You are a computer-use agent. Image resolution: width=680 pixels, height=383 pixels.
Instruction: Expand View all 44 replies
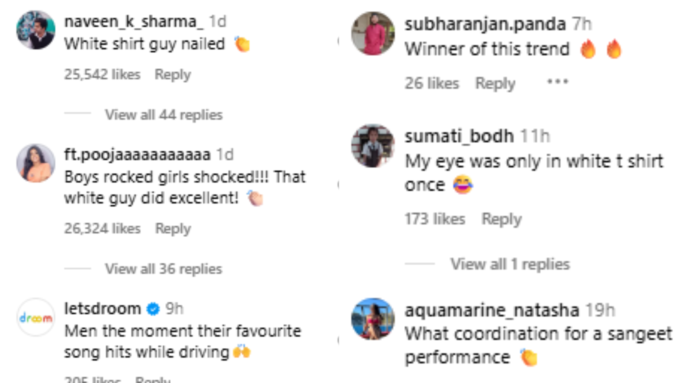coord(163,115)
